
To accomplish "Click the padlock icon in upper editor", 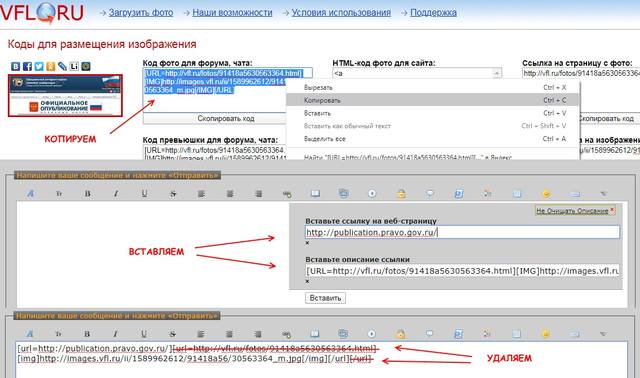I will pos(401,194).
